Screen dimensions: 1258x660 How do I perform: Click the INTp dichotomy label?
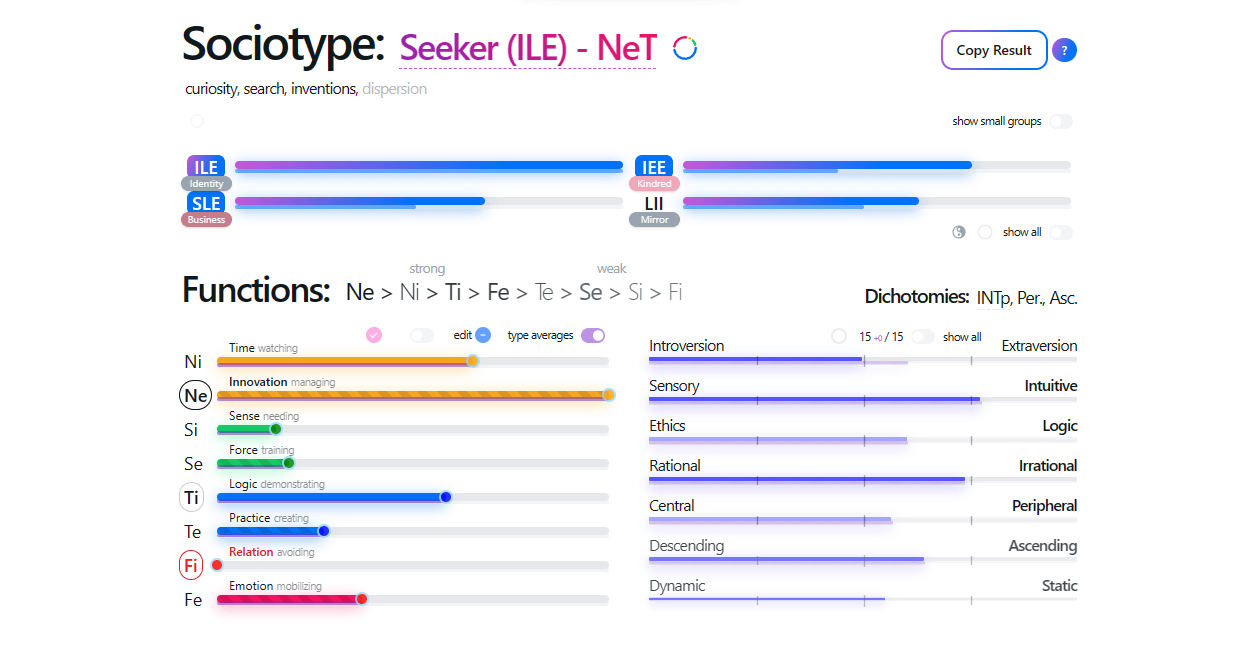(x=991, y=297)
